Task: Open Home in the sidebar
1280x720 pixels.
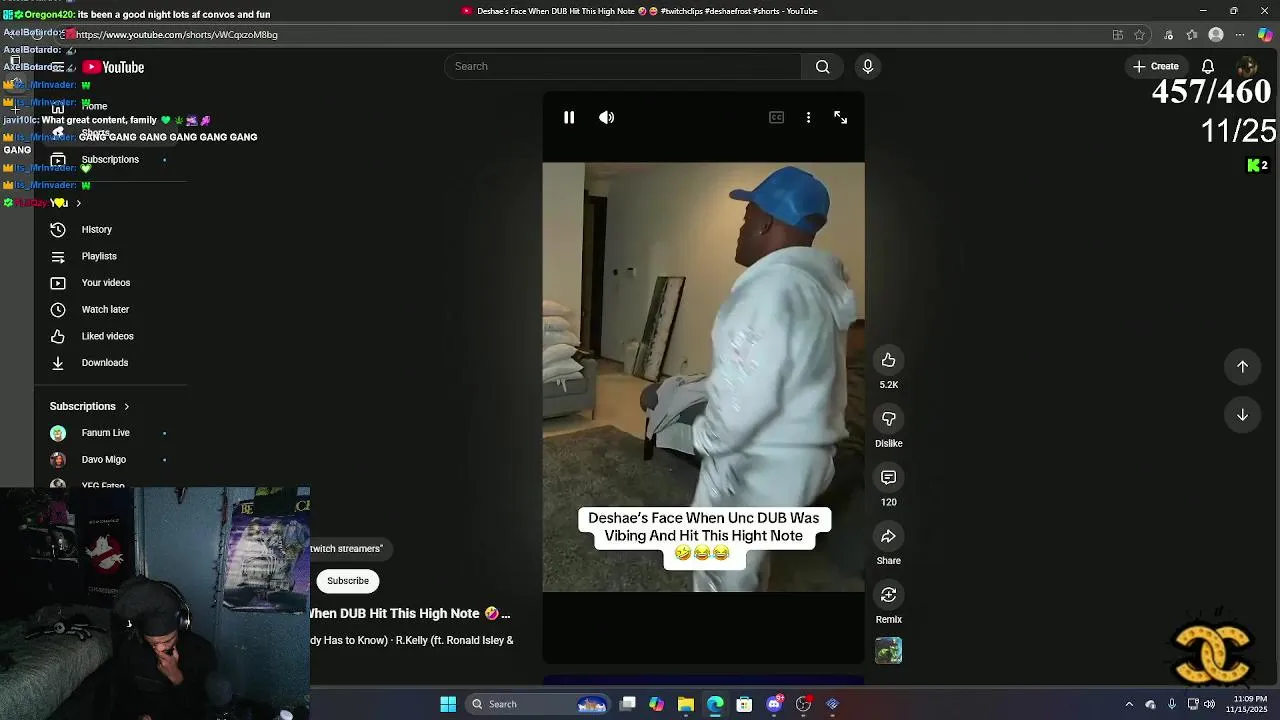Action: coord(94,106)
